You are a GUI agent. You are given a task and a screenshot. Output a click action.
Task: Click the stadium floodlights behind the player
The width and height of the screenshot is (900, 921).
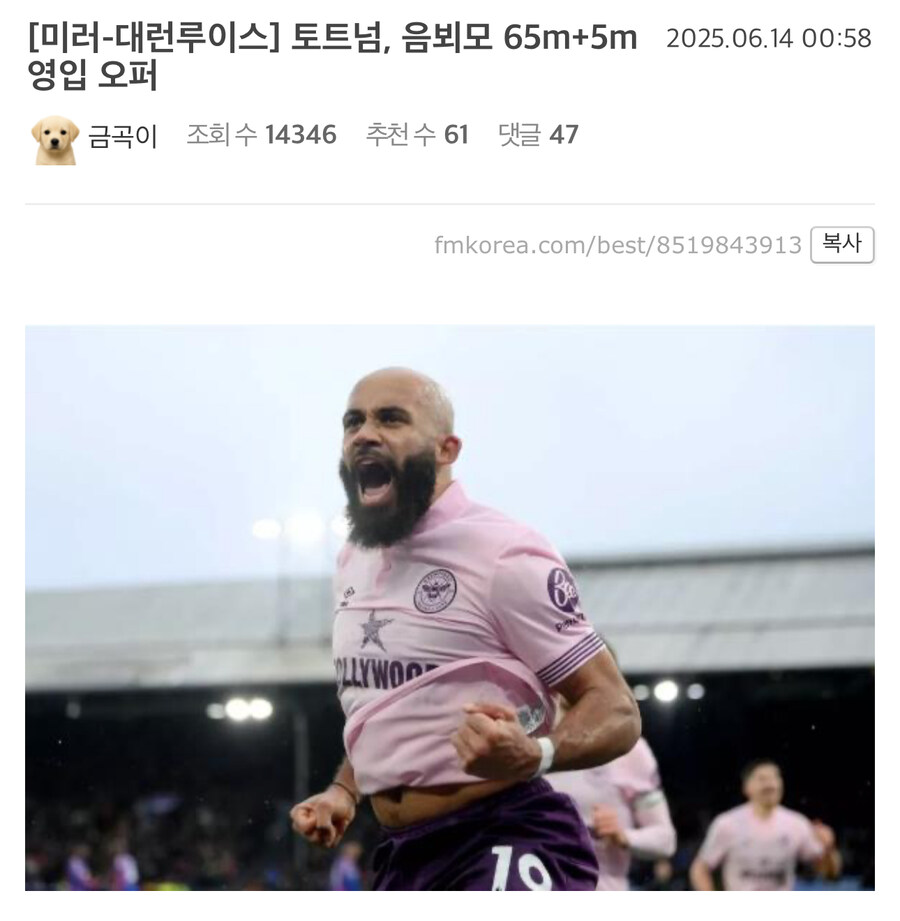point(241,709)
